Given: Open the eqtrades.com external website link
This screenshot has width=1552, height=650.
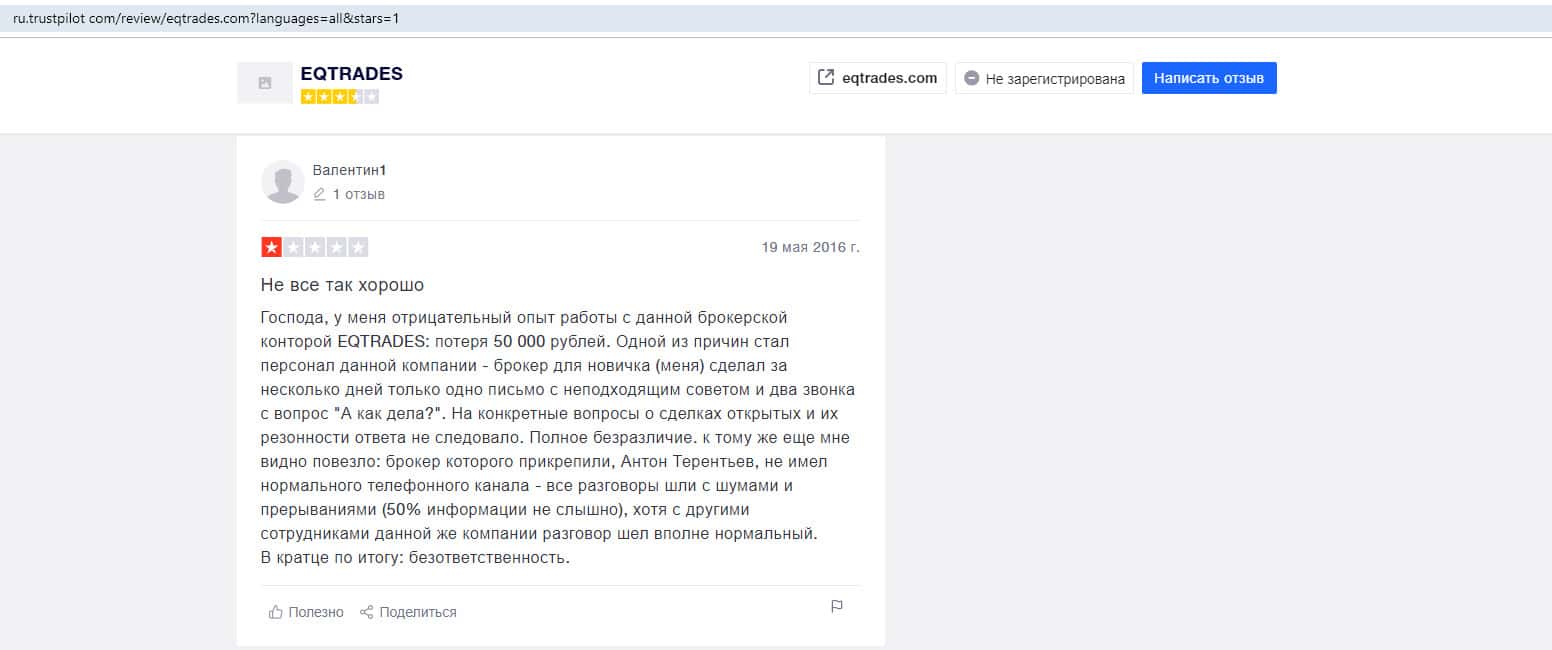Looking at the screenshot, I should click(878, 78).
